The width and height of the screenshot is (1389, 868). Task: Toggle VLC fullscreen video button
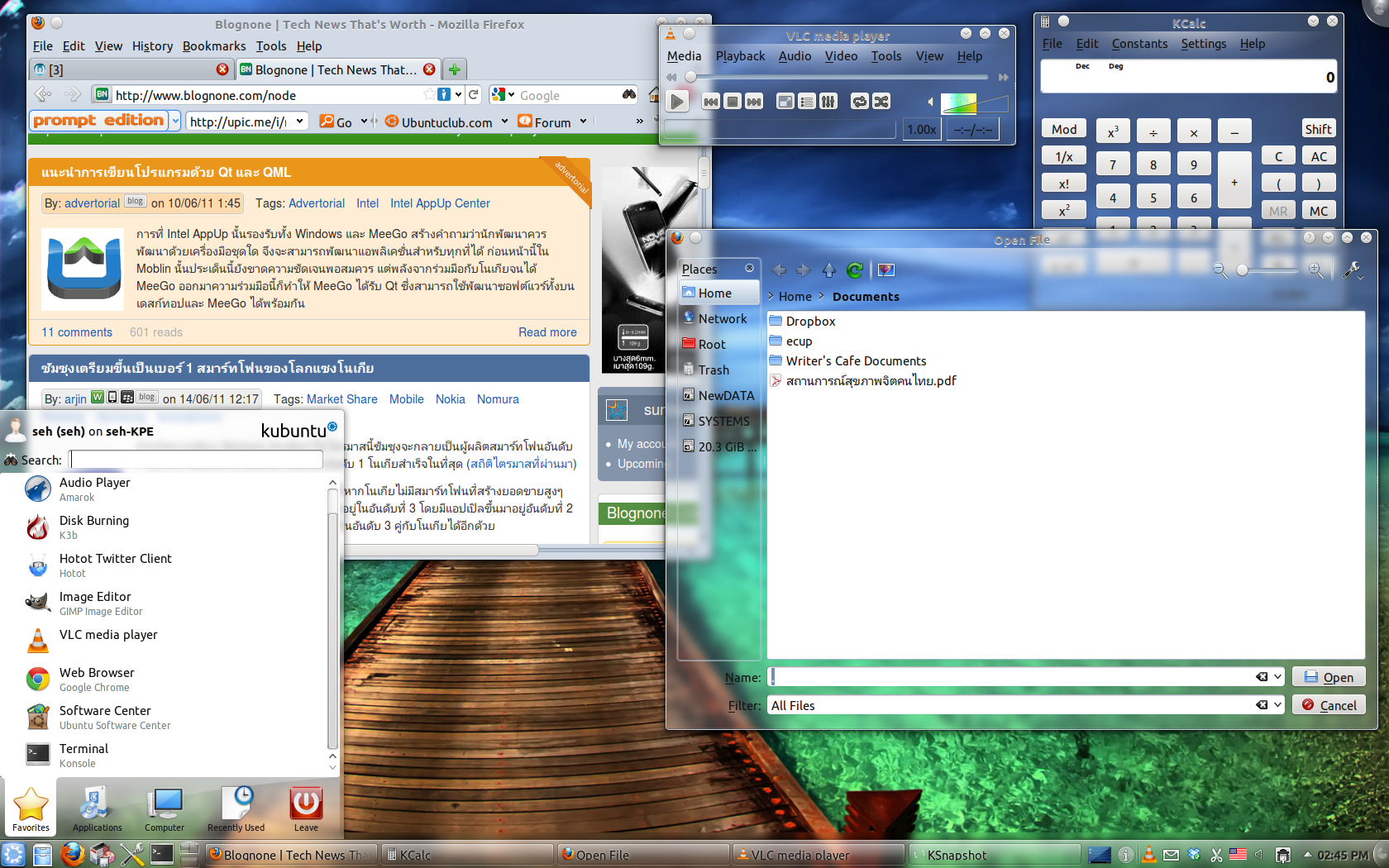point(785,102)
